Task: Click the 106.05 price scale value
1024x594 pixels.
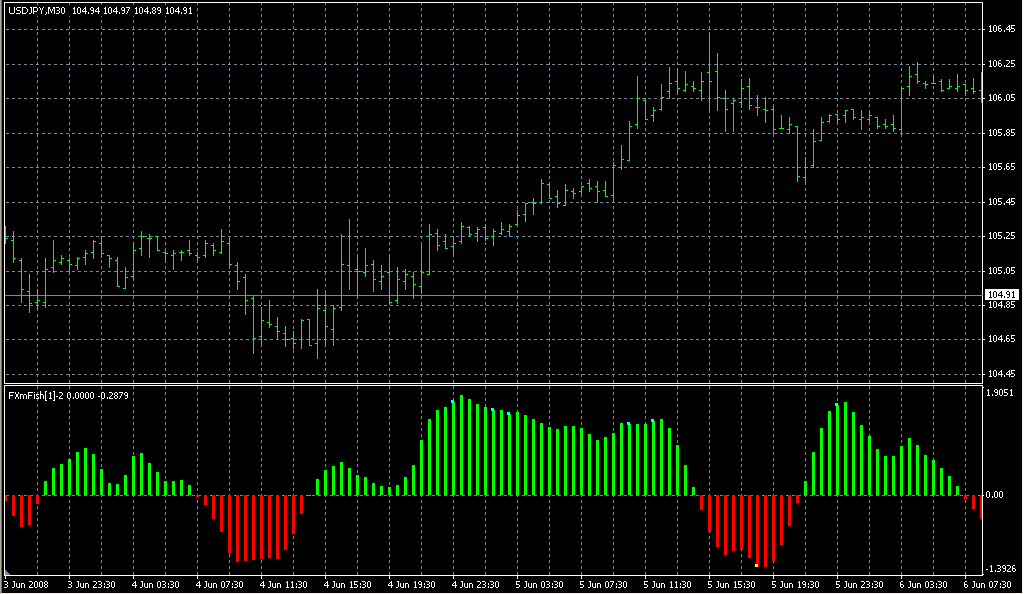Action: tap(1001, 98)
